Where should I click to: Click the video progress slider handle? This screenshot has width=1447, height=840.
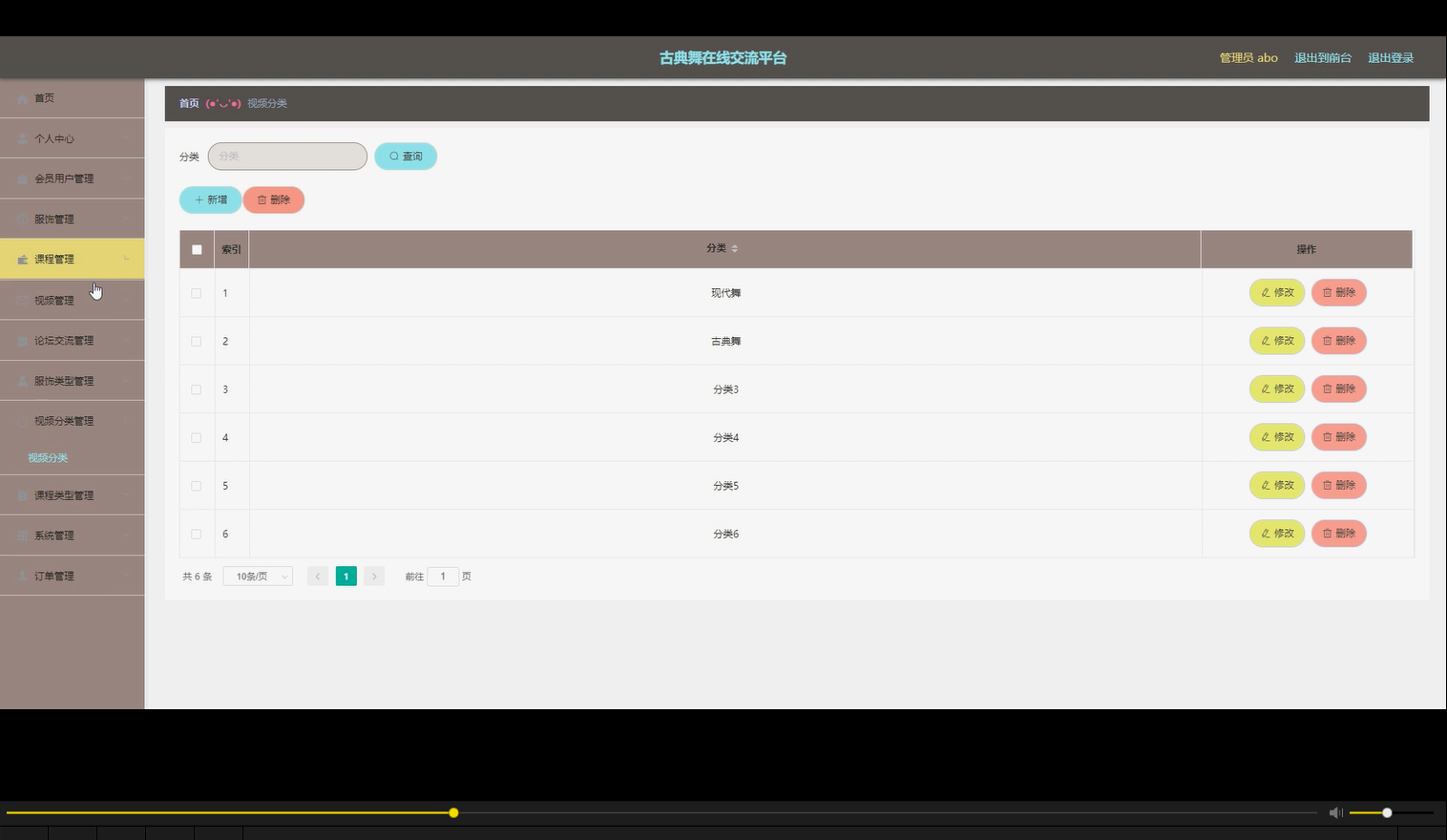[x=453, y=812]
